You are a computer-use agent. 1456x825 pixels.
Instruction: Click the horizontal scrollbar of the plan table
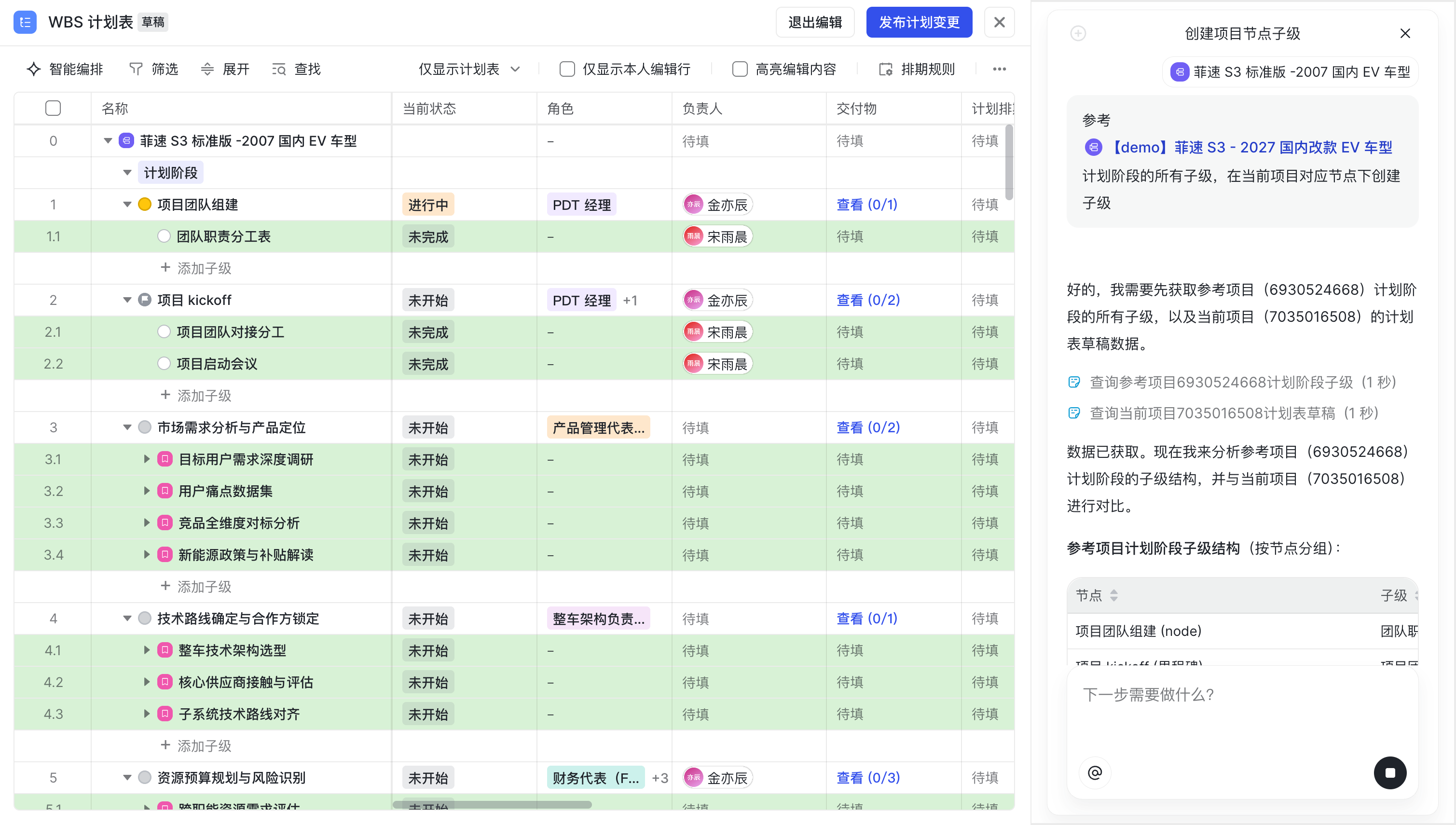pyautogui.click(x=492, y=804)
